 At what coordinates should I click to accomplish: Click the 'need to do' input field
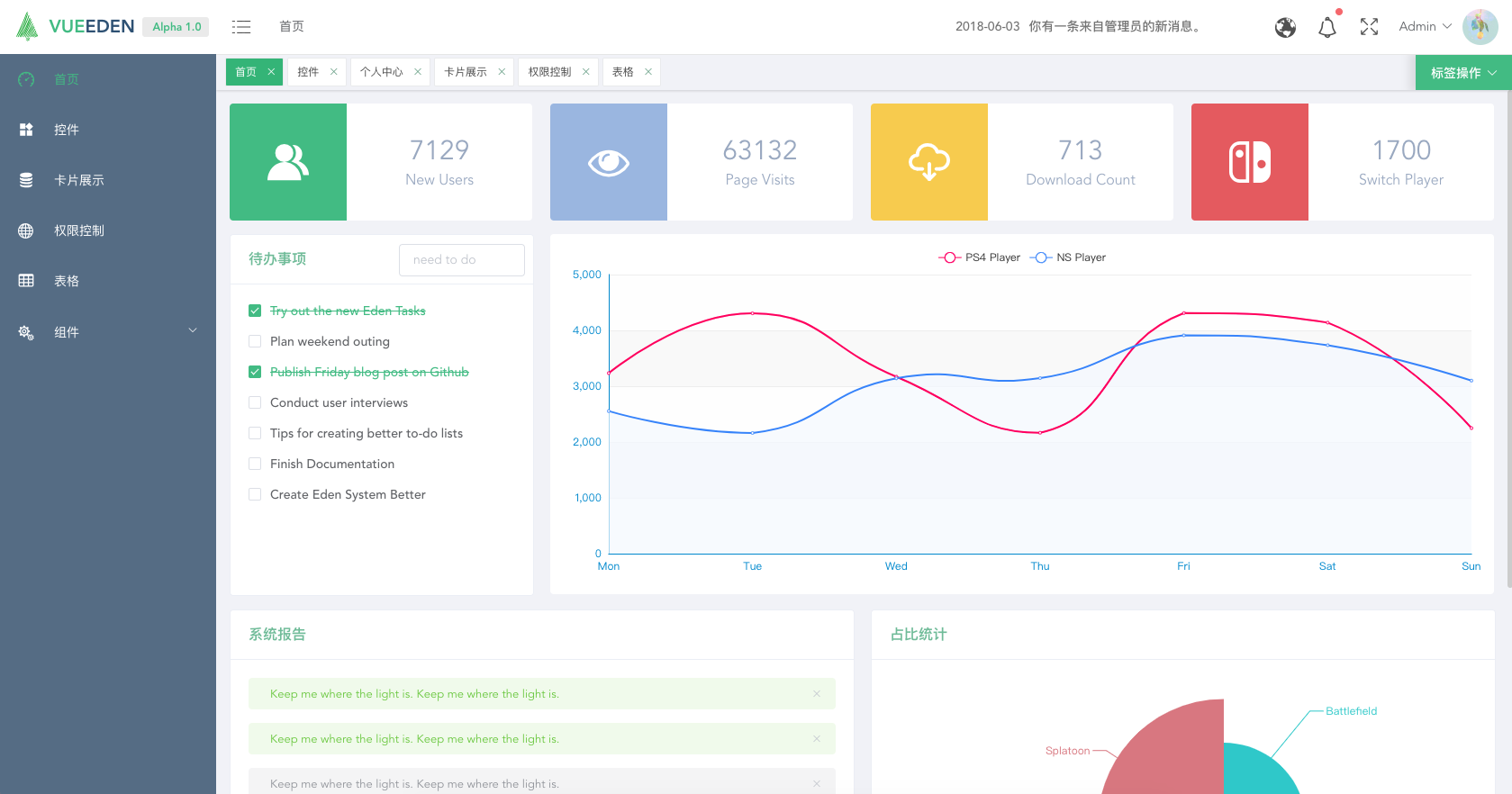pyautogui.click(x=462, y=260)
